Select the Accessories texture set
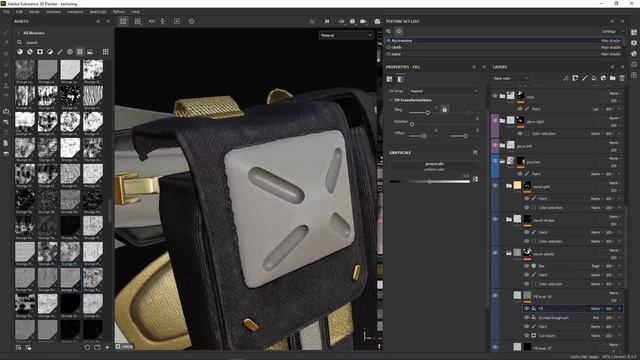 [x=504, y=41]
